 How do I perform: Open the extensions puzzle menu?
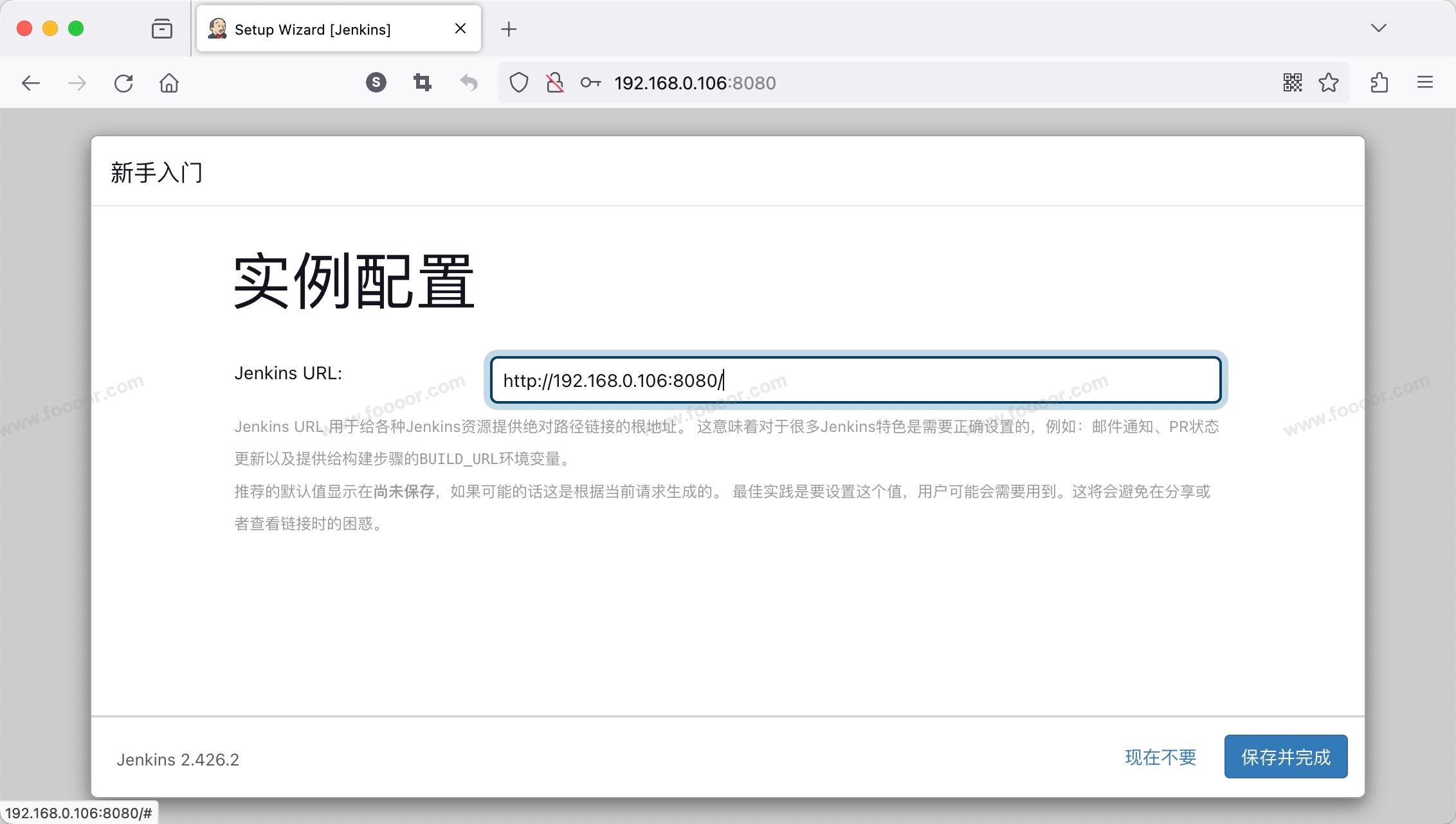click(x=1379, y=83)
